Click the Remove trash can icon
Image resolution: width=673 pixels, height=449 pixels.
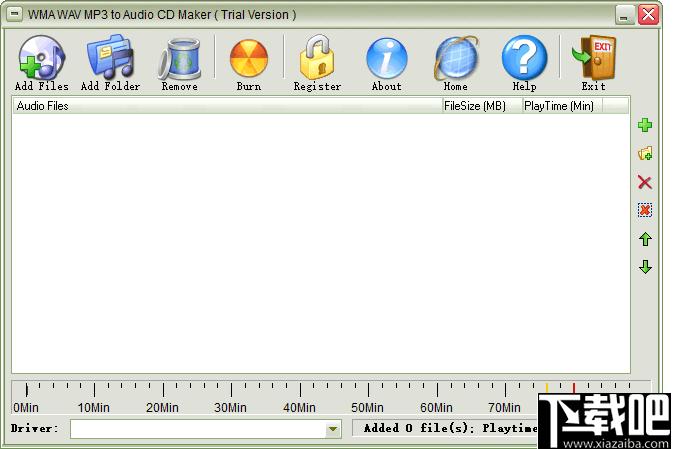tap(179, 64)
